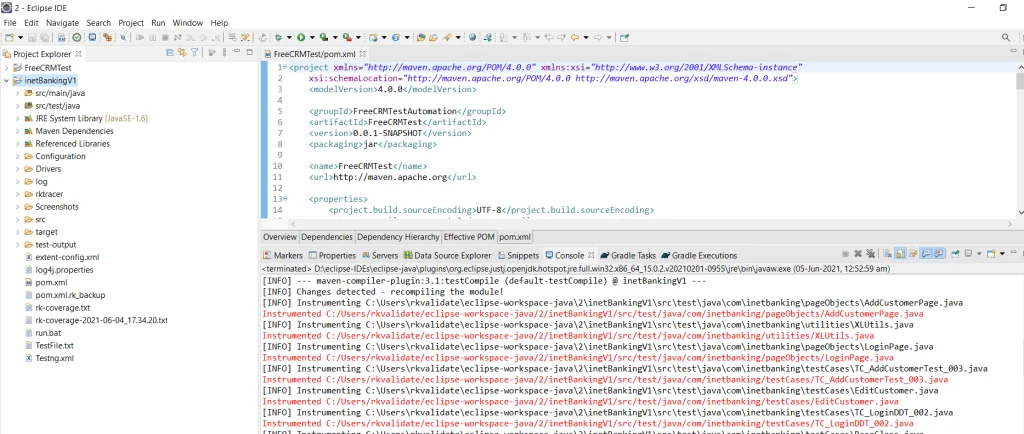Open the File menu
The height and width of the screenshot is (434, 1024).
coord(10,22)
